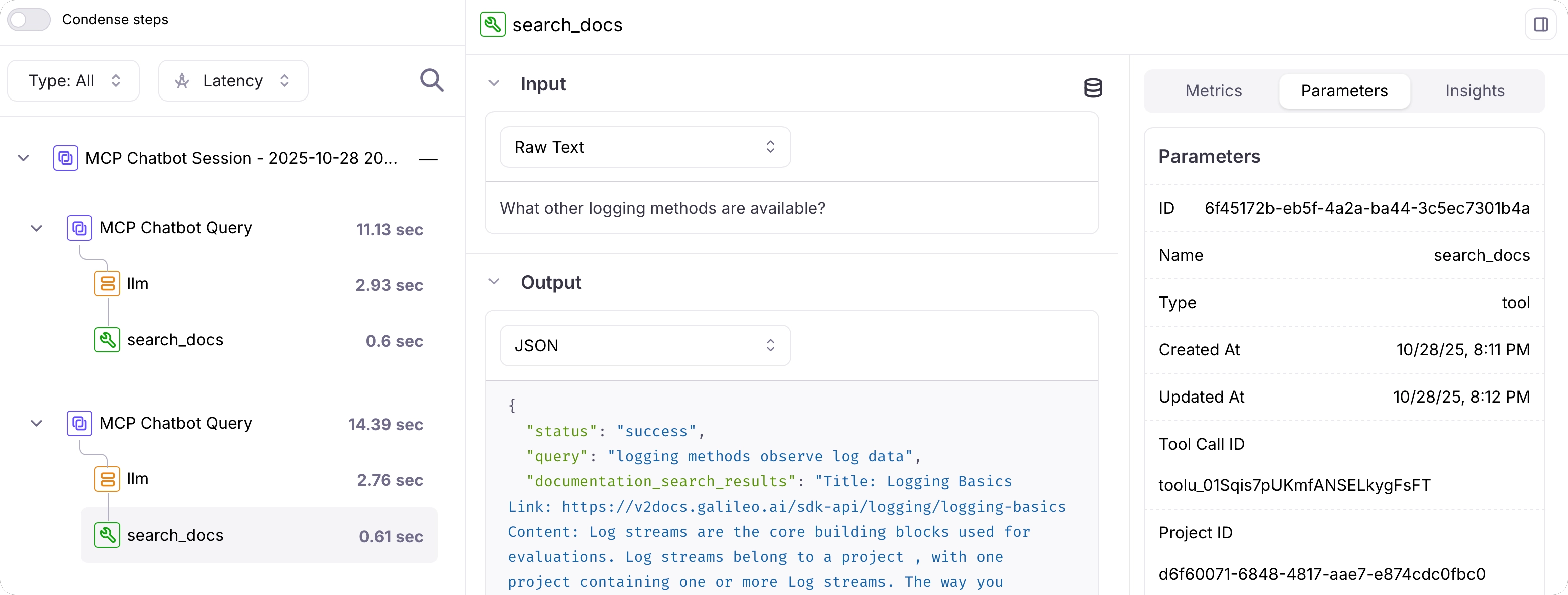Click the tool icon of the 0.6 sec search_docs

click(x=107, y=340)
